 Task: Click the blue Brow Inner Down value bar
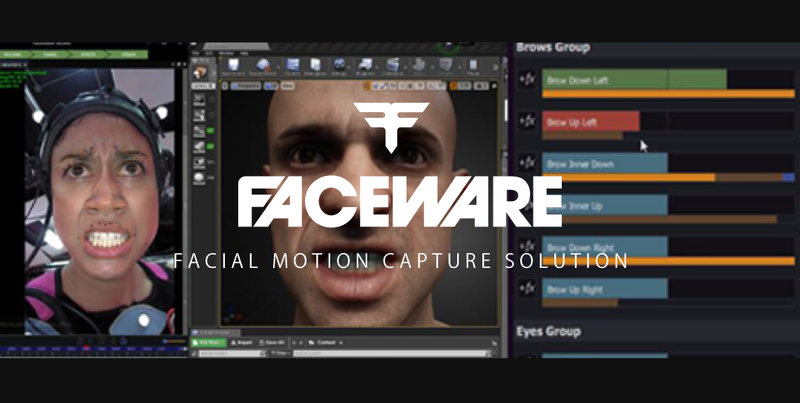(x=605, y=163)
